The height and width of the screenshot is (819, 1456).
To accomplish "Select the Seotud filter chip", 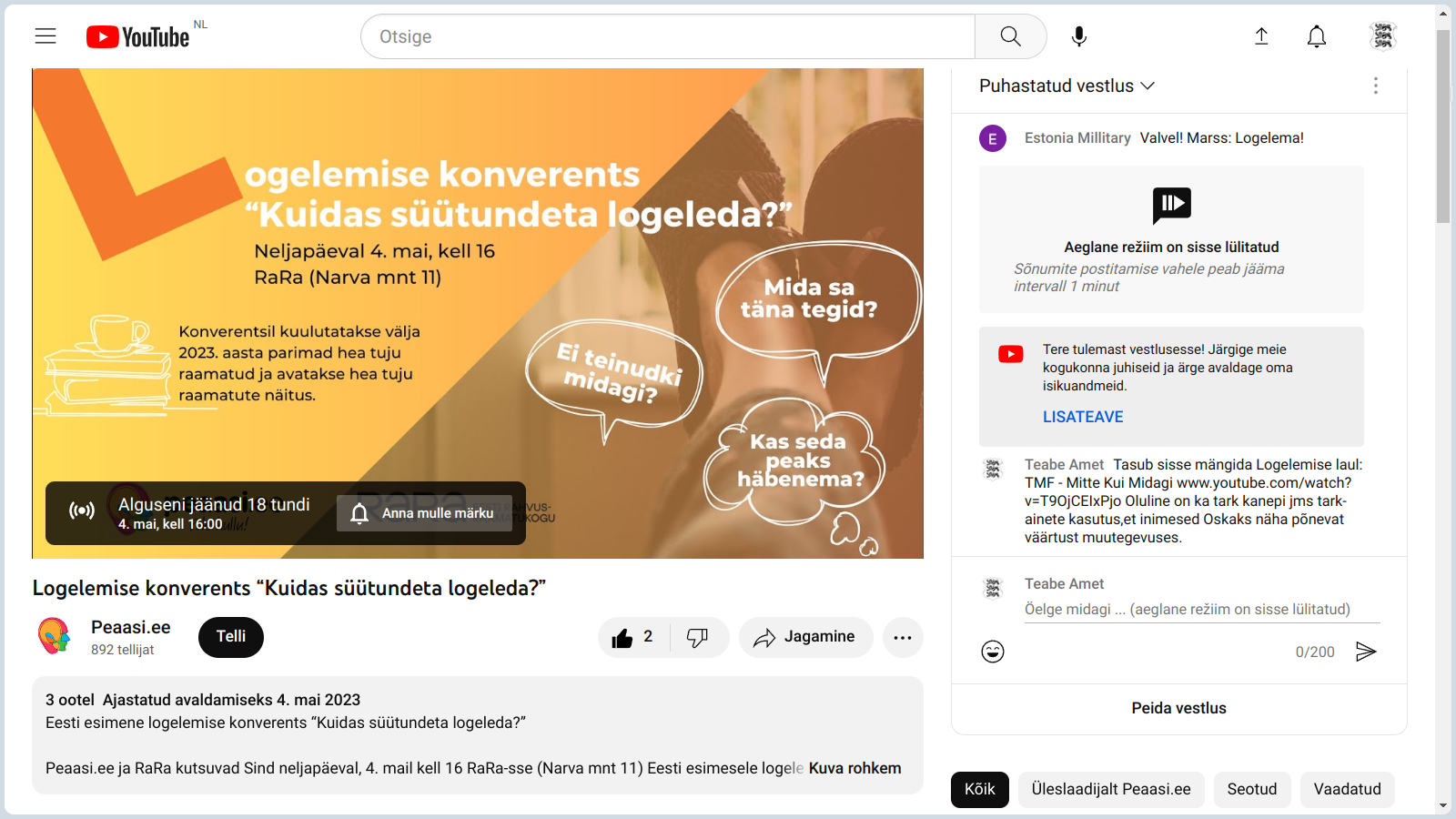I will coord(1252,789).
